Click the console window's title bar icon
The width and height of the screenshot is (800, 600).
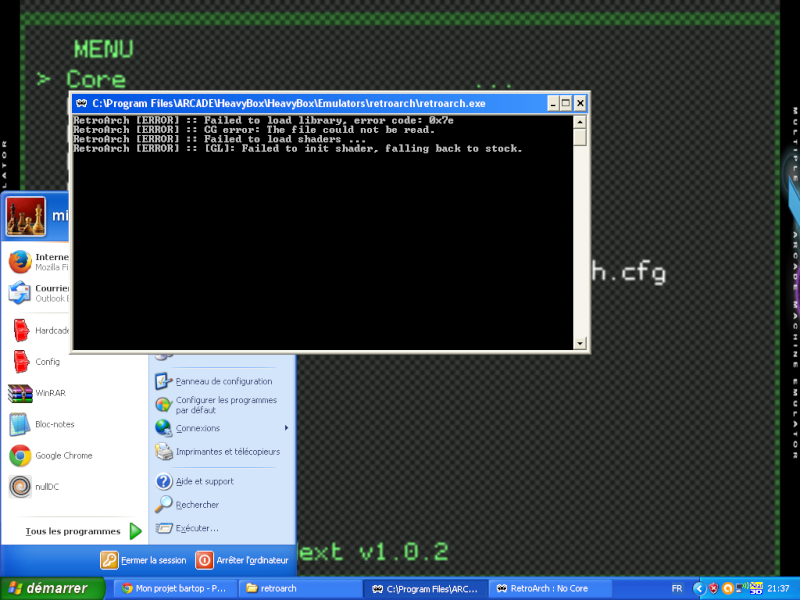[81, 104]
